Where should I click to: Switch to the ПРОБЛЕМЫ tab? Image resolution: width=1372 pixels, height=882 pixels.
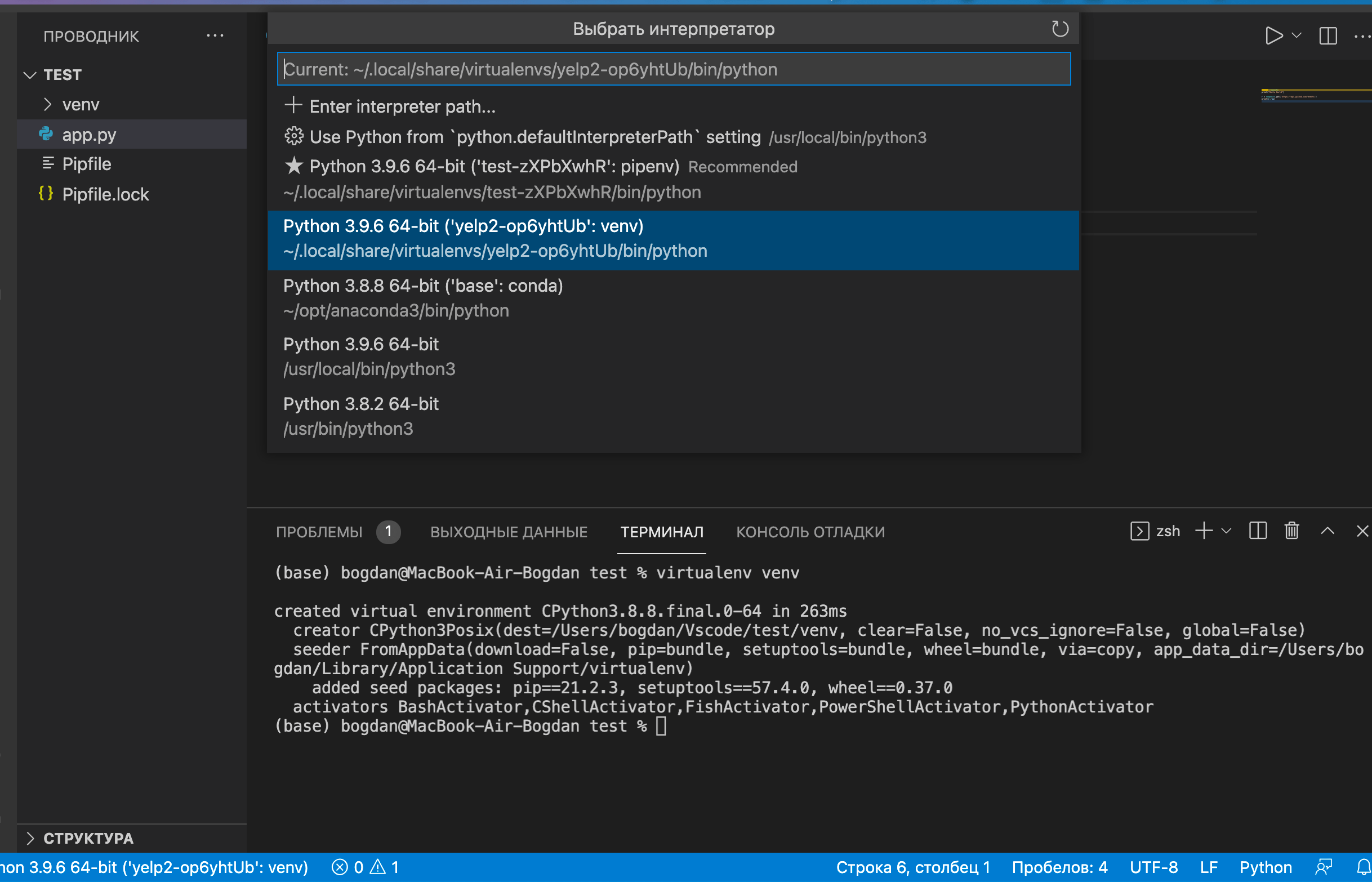[319, 532]
